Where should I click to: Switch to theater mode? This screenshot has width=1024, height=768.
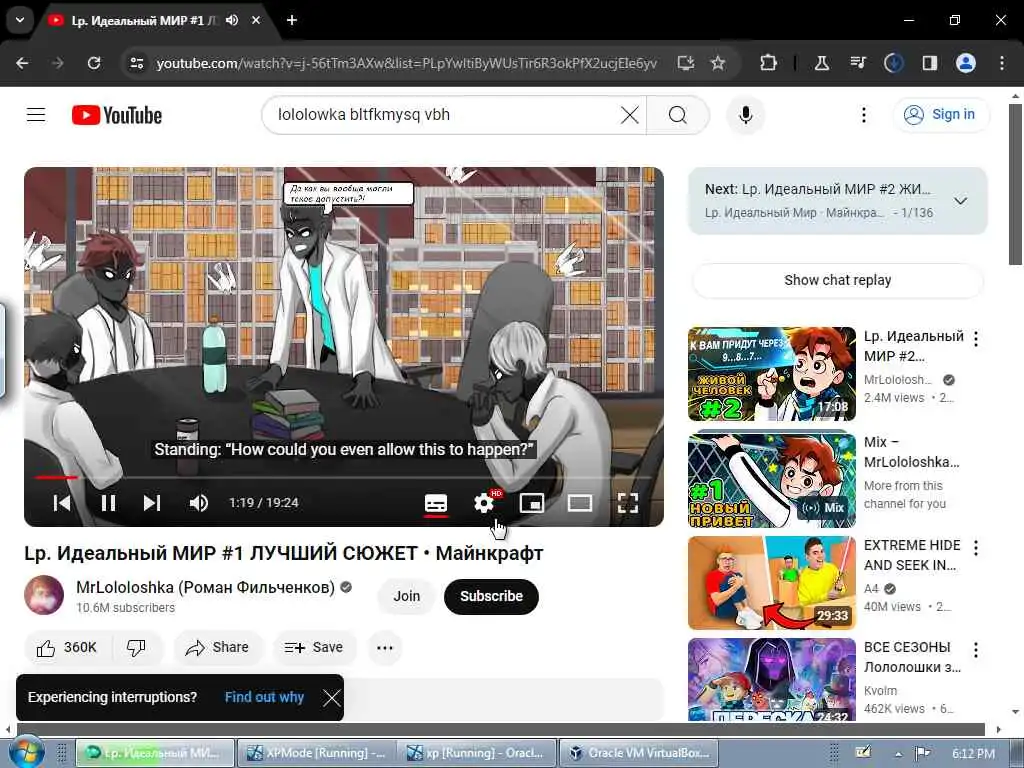click(580, 503)
